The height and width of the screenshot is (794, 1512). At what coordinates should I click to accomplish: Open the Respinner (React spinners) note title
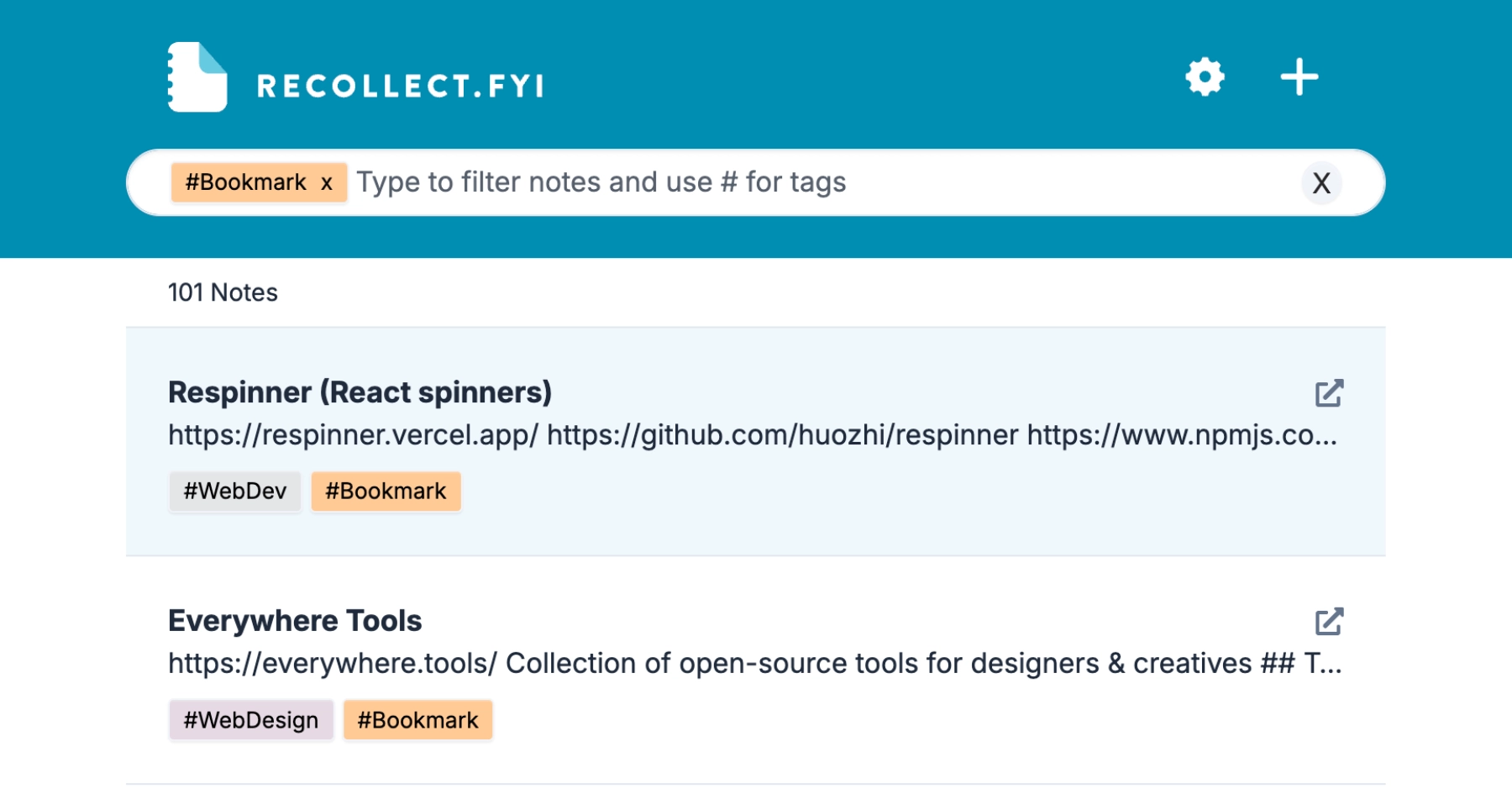point(360,392)
